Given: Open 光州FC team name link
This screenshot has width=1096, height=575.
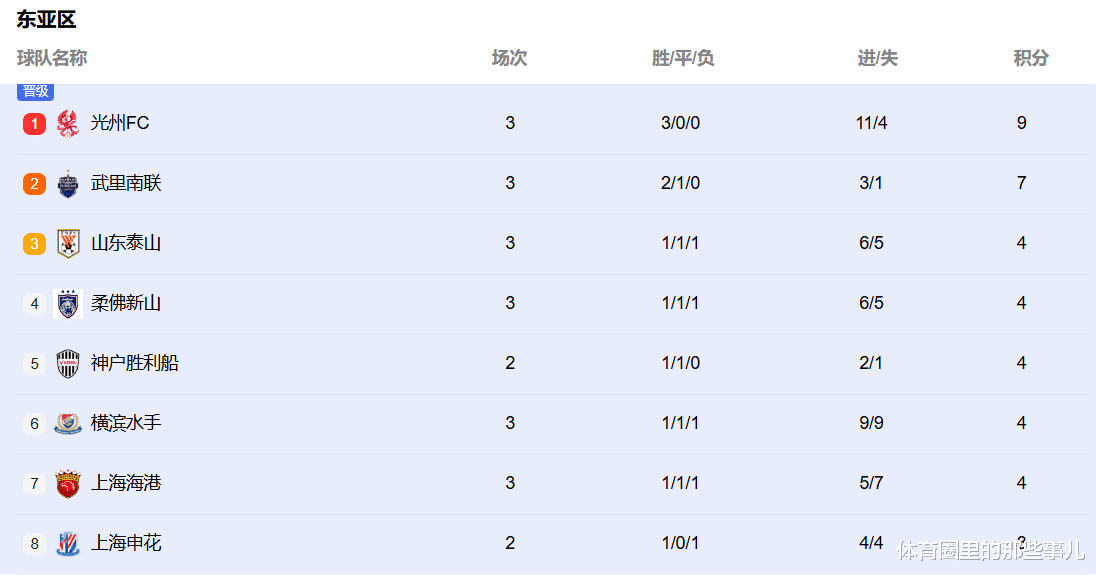Looking at the screenshot, I should coord(120,123).
